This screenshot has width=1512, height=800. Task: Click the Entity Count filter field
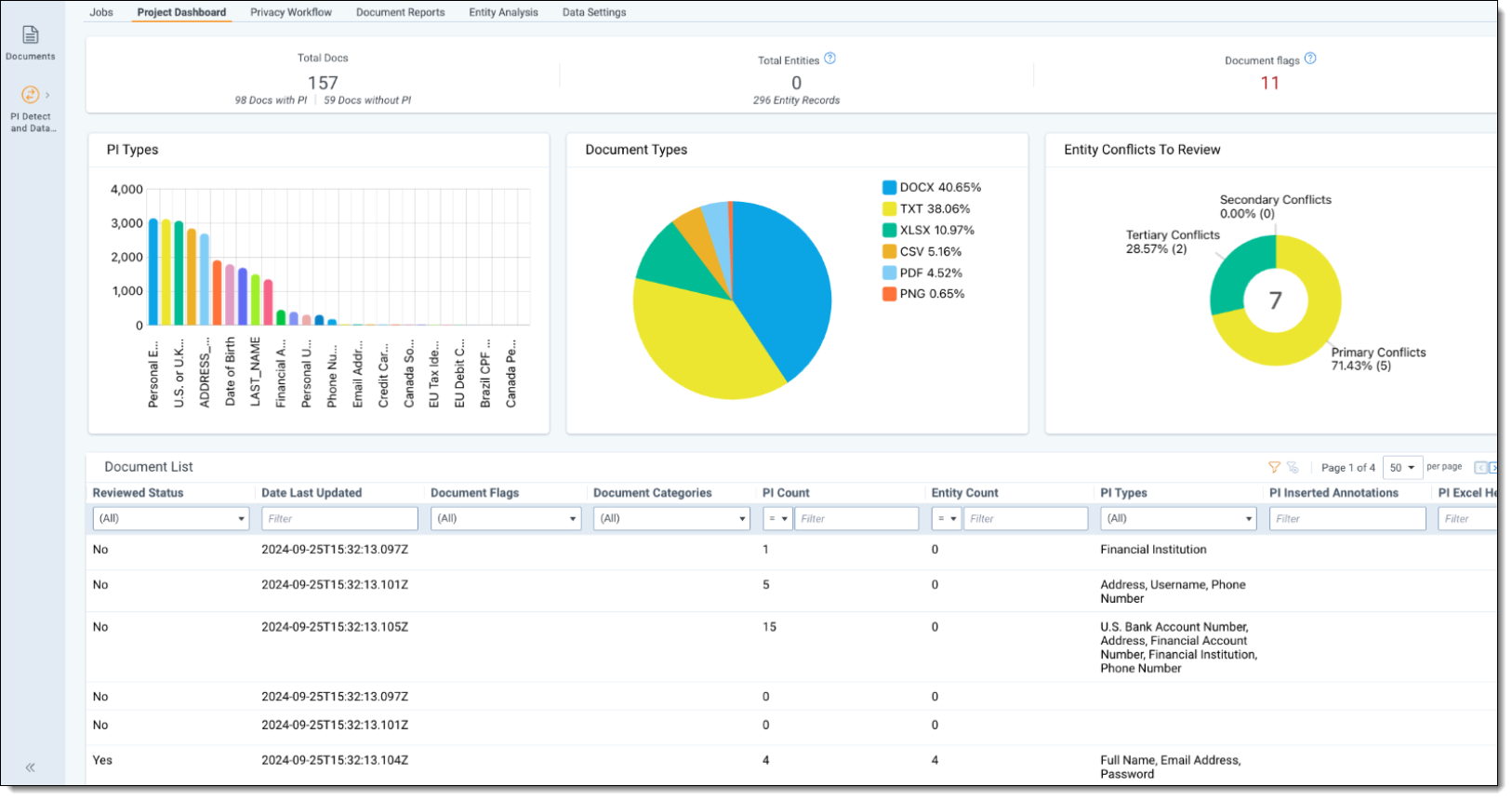tap(1026, 518)
